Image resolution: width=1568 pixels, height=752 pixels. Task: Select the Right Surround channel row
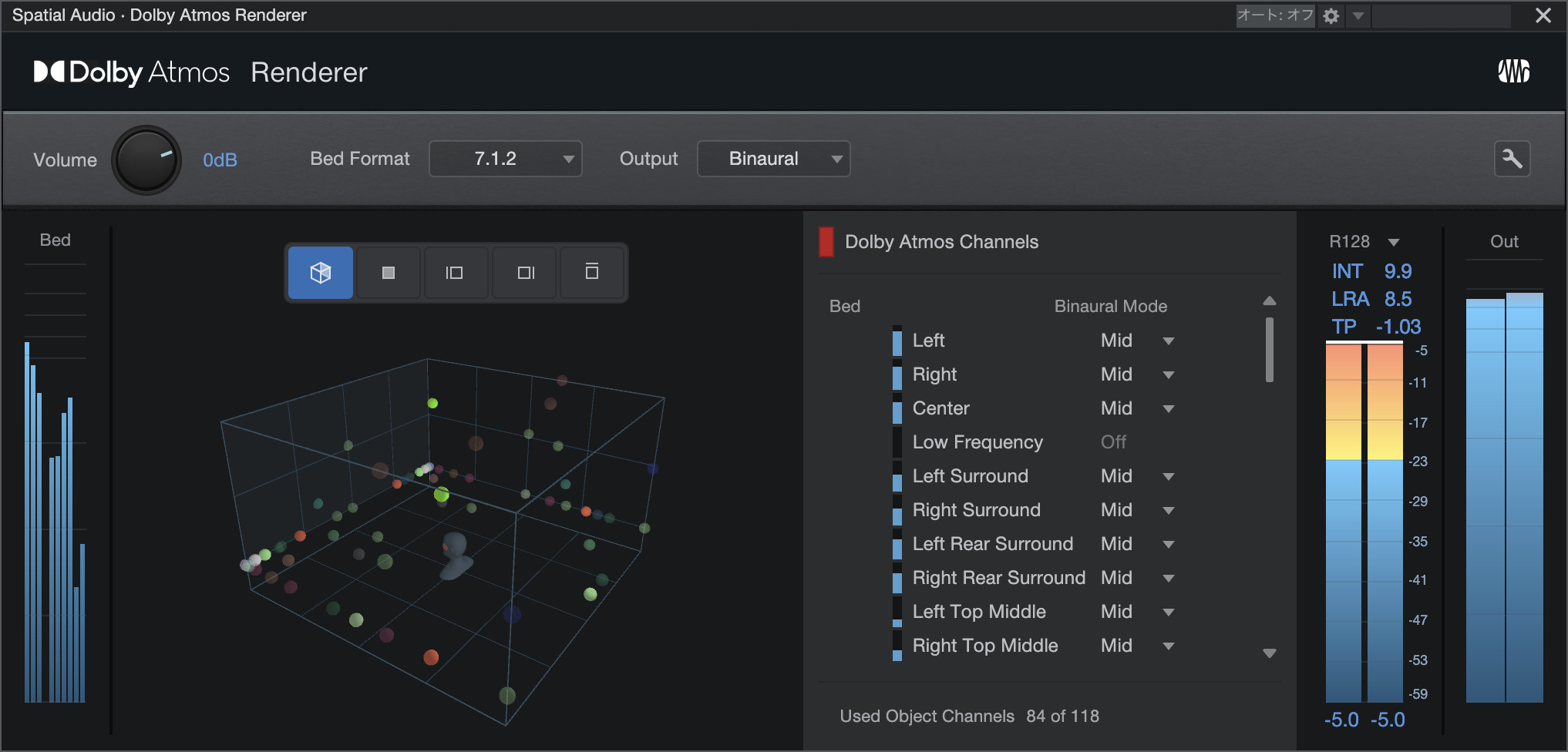click(1034, 510)
